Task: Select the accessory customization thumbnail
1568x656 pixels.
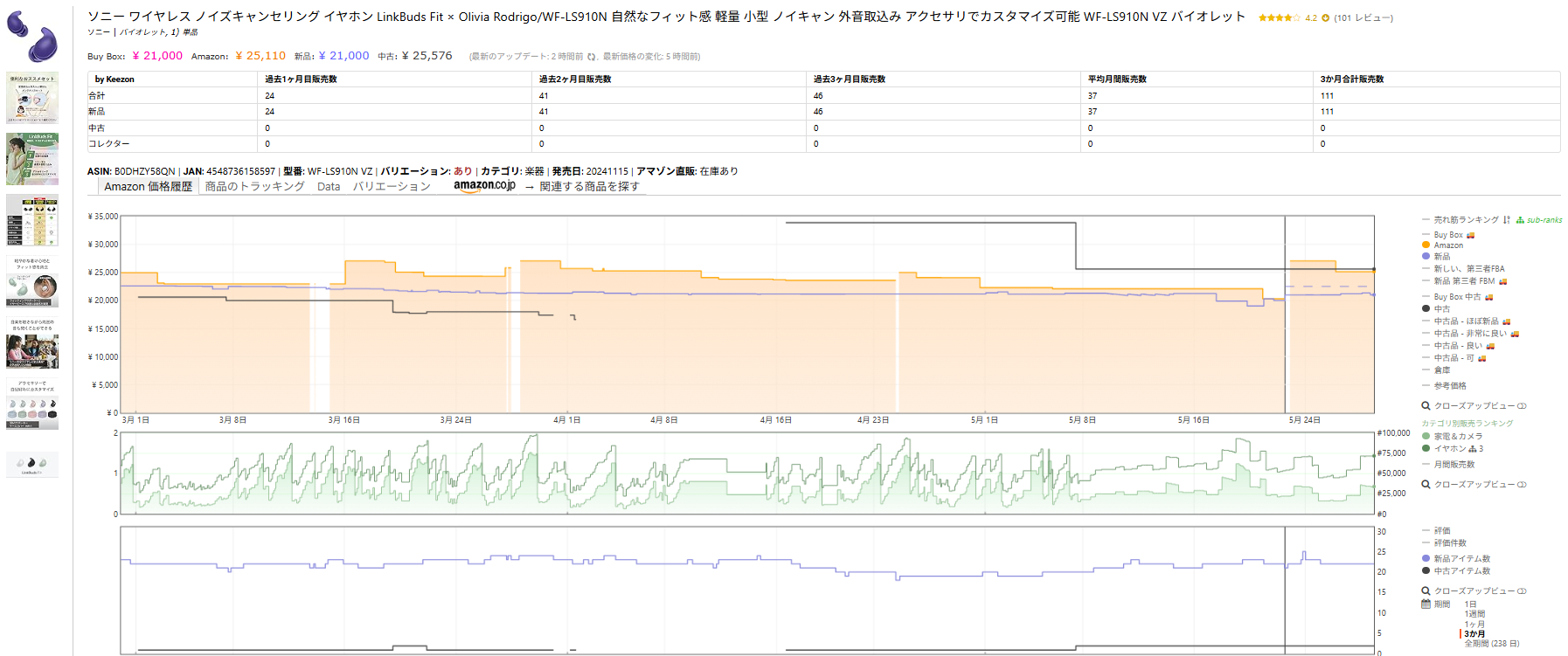Action: pyautogui.click(x=32, y=404)
